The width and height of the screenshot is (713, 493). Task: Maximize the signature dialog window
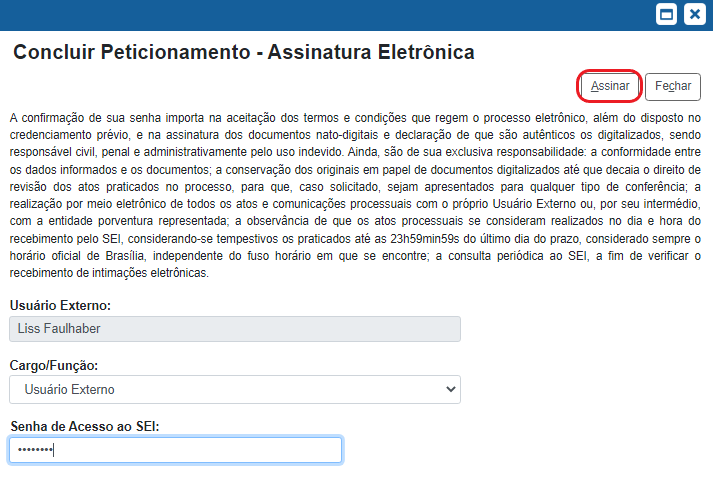pos(665,14)
